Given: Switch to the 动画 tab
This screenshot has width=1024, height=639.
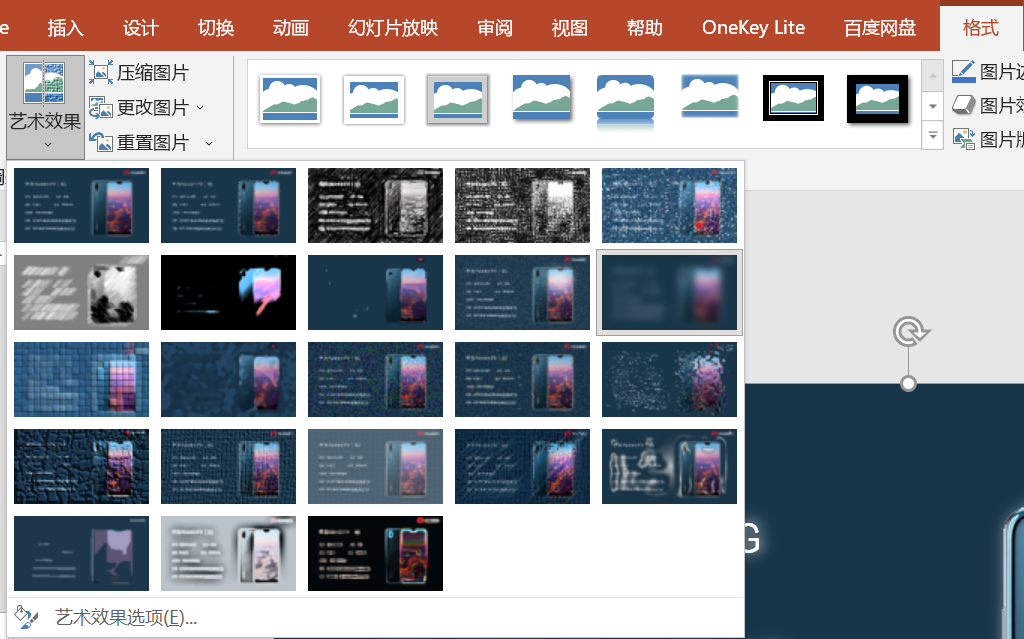Looking at the screenshot, I should pyautogui.click(x=291, y=28).
